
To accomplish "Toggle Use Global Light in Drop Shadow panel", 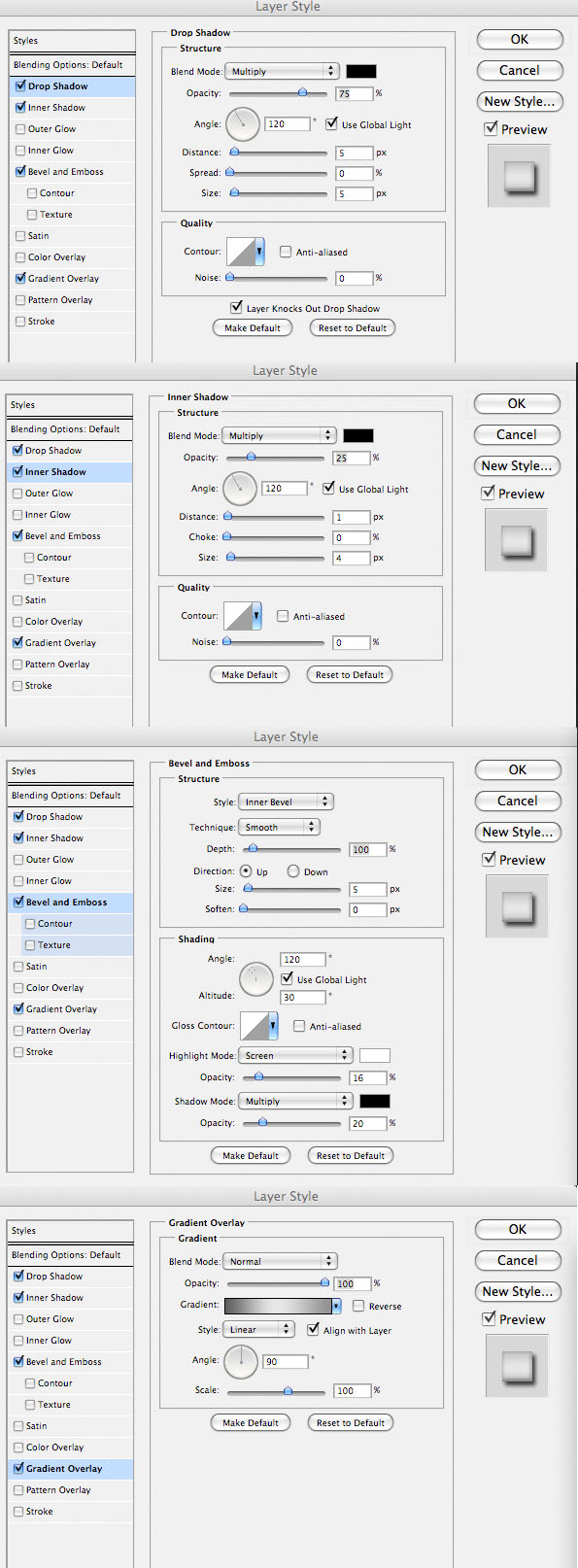I will coord(331,124).
